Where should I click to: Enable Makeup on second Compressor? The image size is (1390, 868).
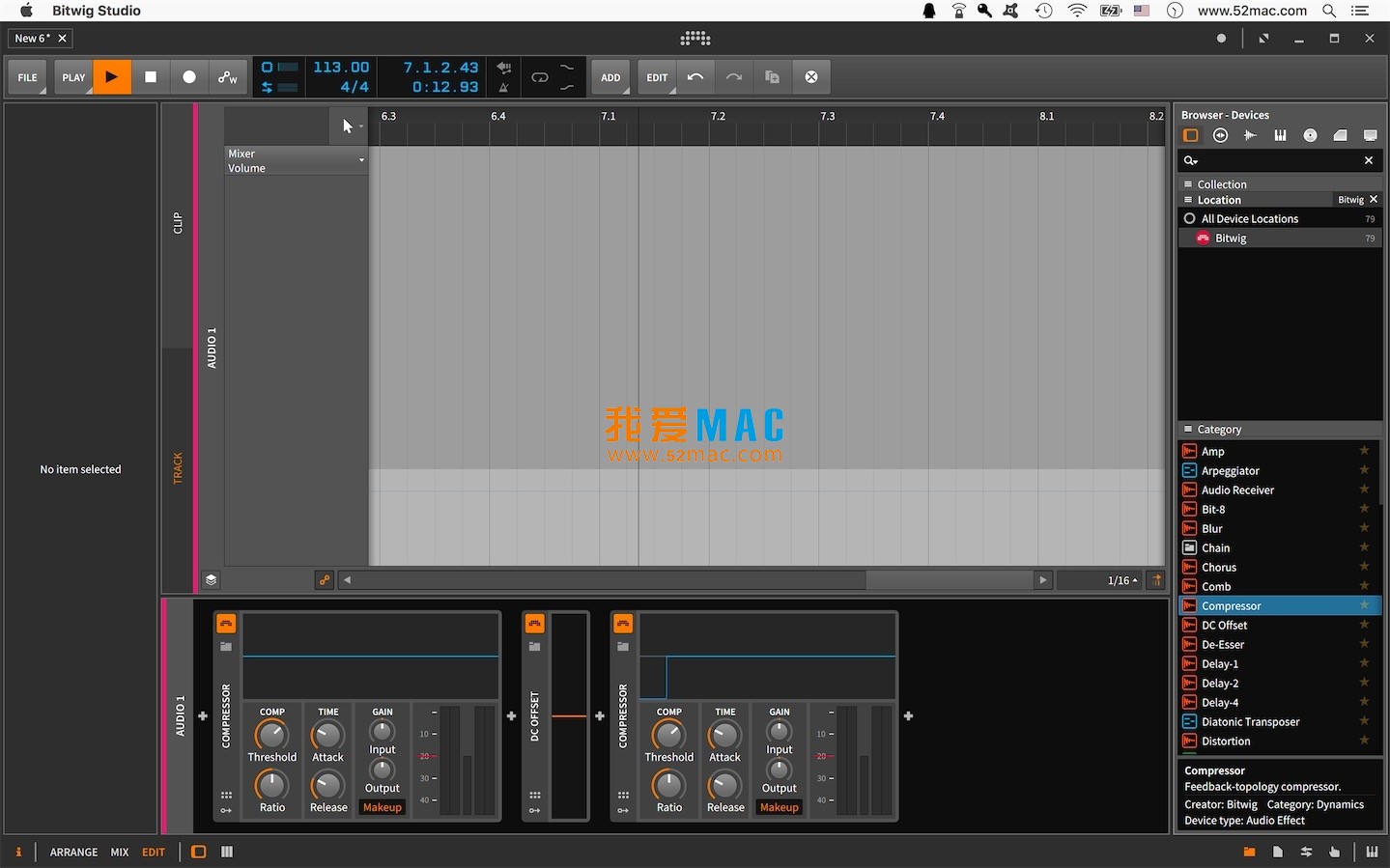pos(780,808)
